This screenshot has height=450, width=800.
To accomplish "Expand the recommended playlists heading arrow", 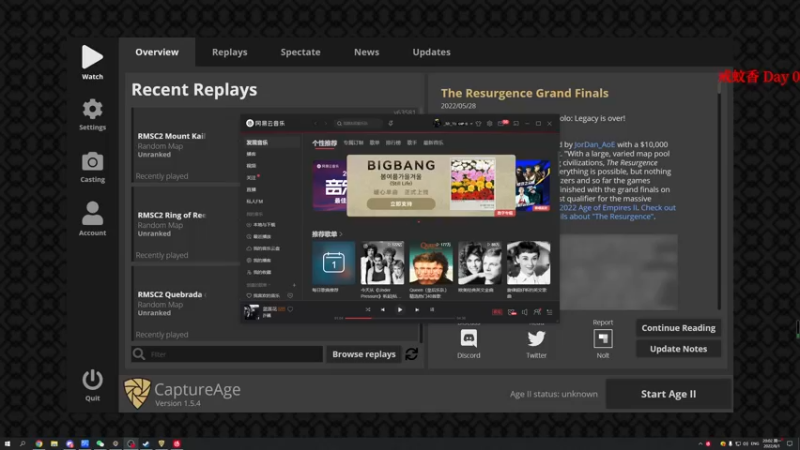I will coord(341,234).
